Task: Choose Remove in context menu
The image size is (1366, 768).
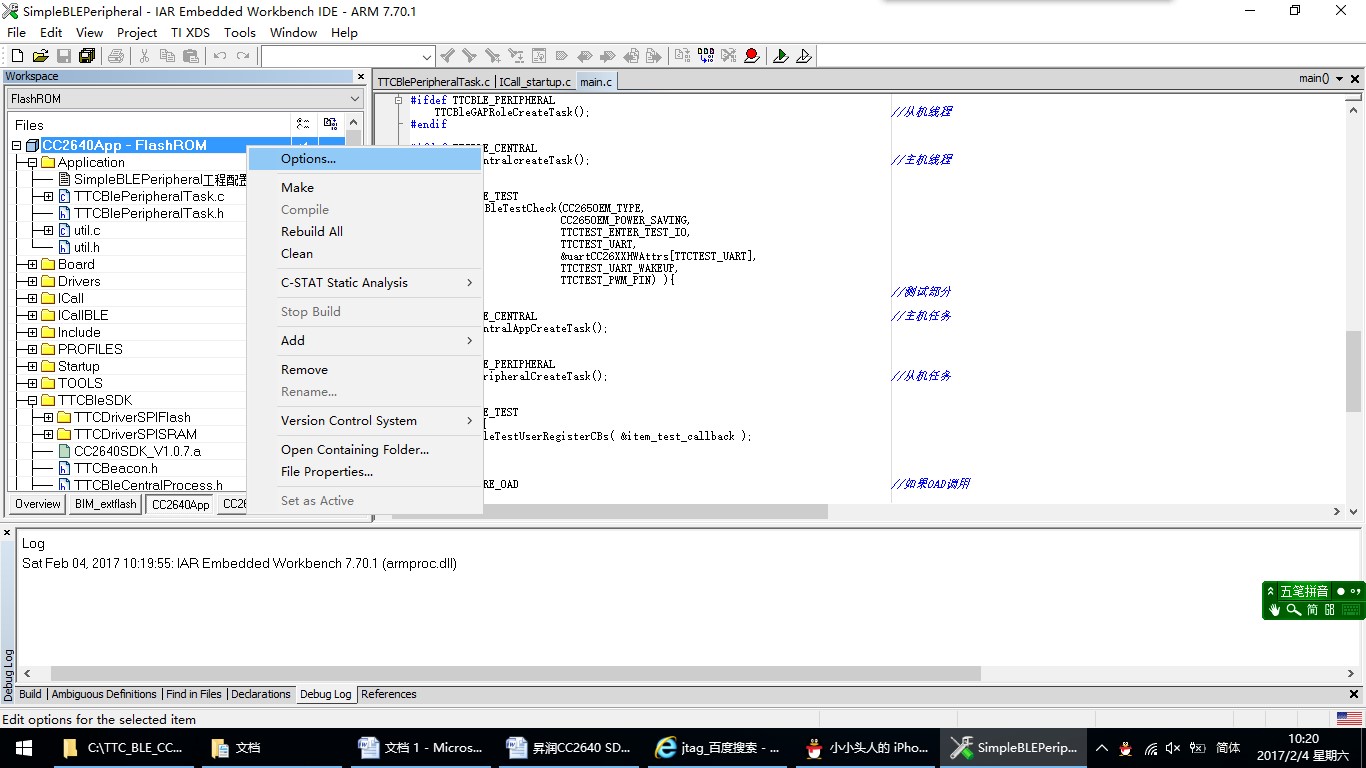Action: [365, 369]
